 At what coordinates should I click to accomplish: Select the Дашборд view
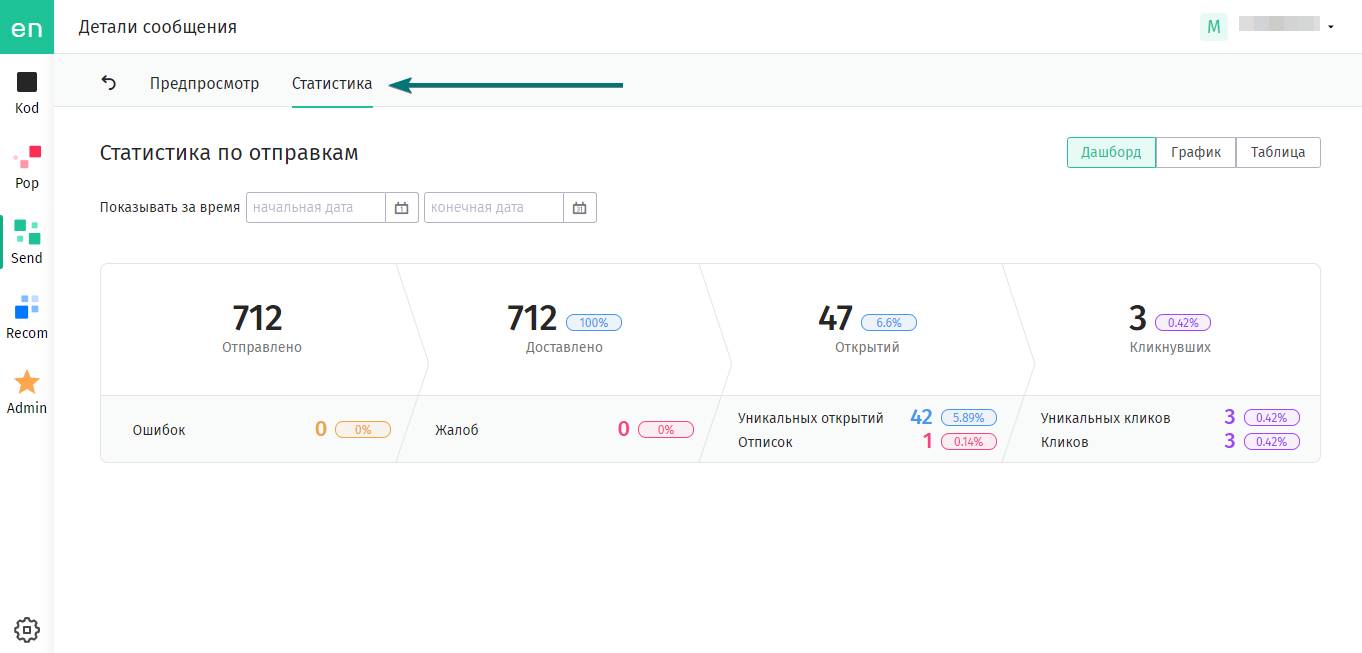(1111, 153)
